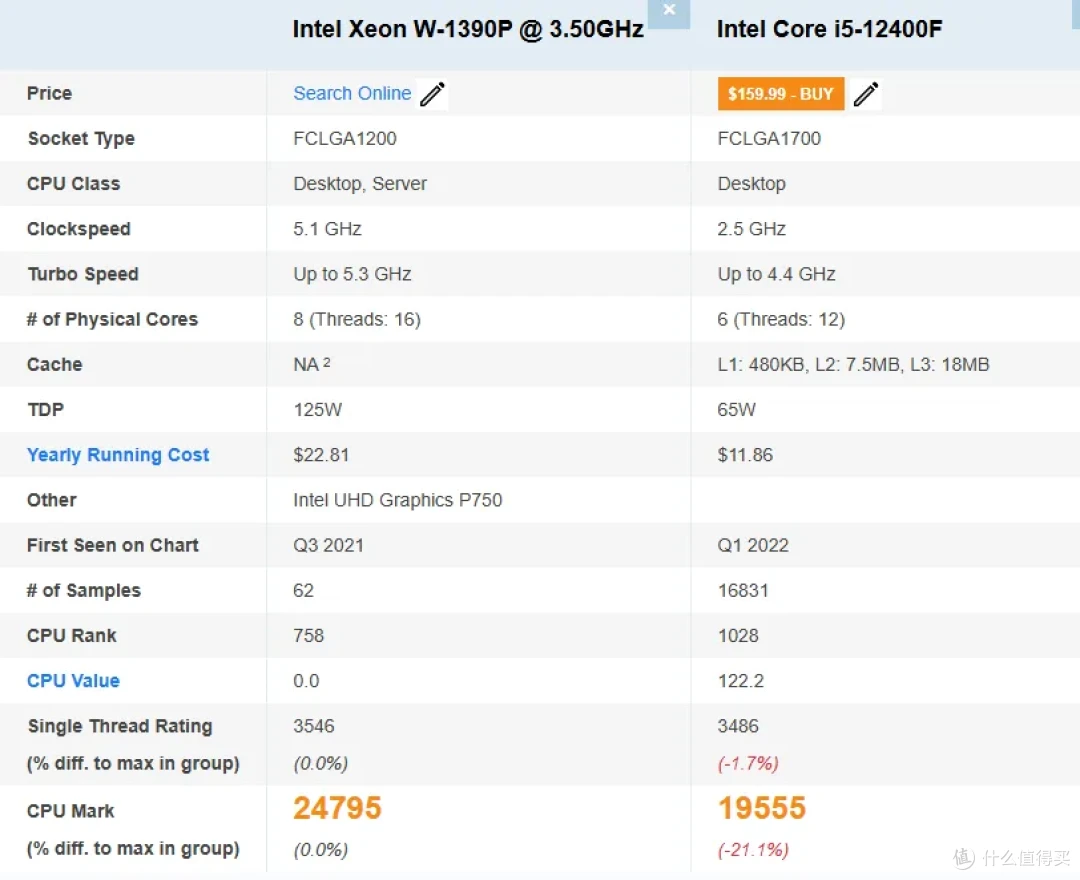The image size is (1080, 880).
Task: Click the 24795 CPU Mark score
Action: [x=337, y=808]
